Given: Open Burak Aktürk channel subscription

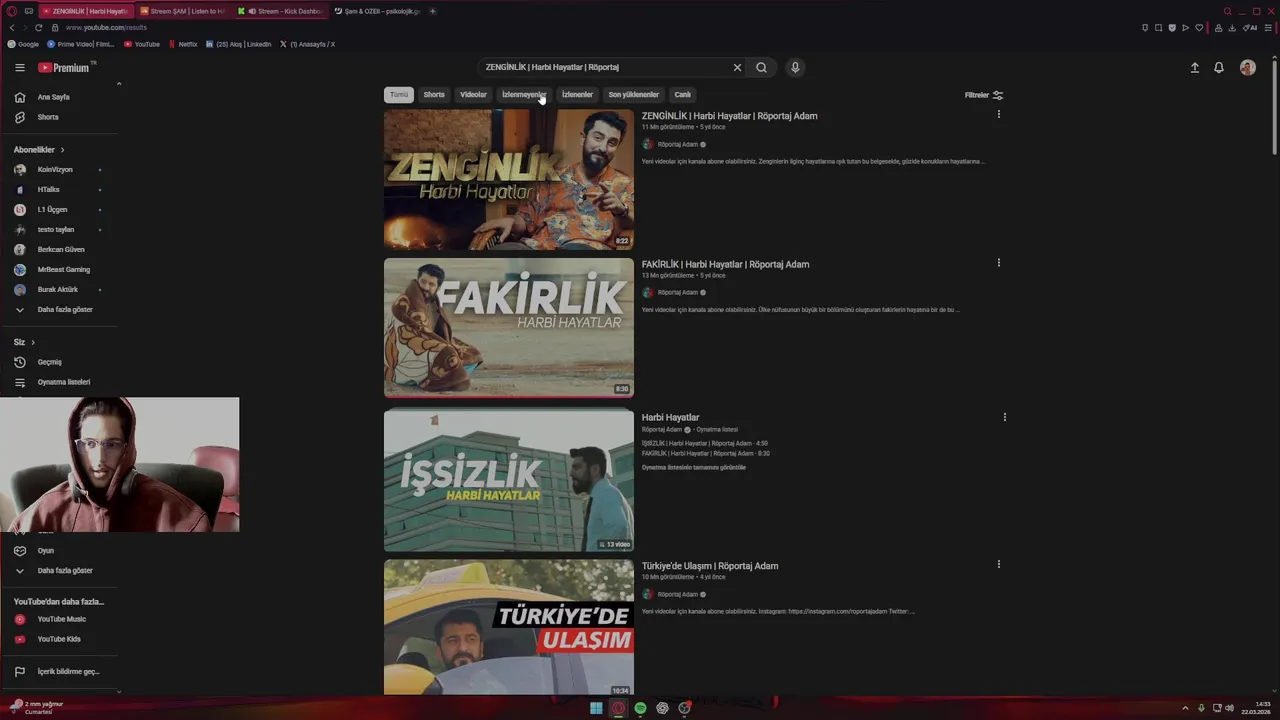Looking at the screenshot, I should [60, 290].
